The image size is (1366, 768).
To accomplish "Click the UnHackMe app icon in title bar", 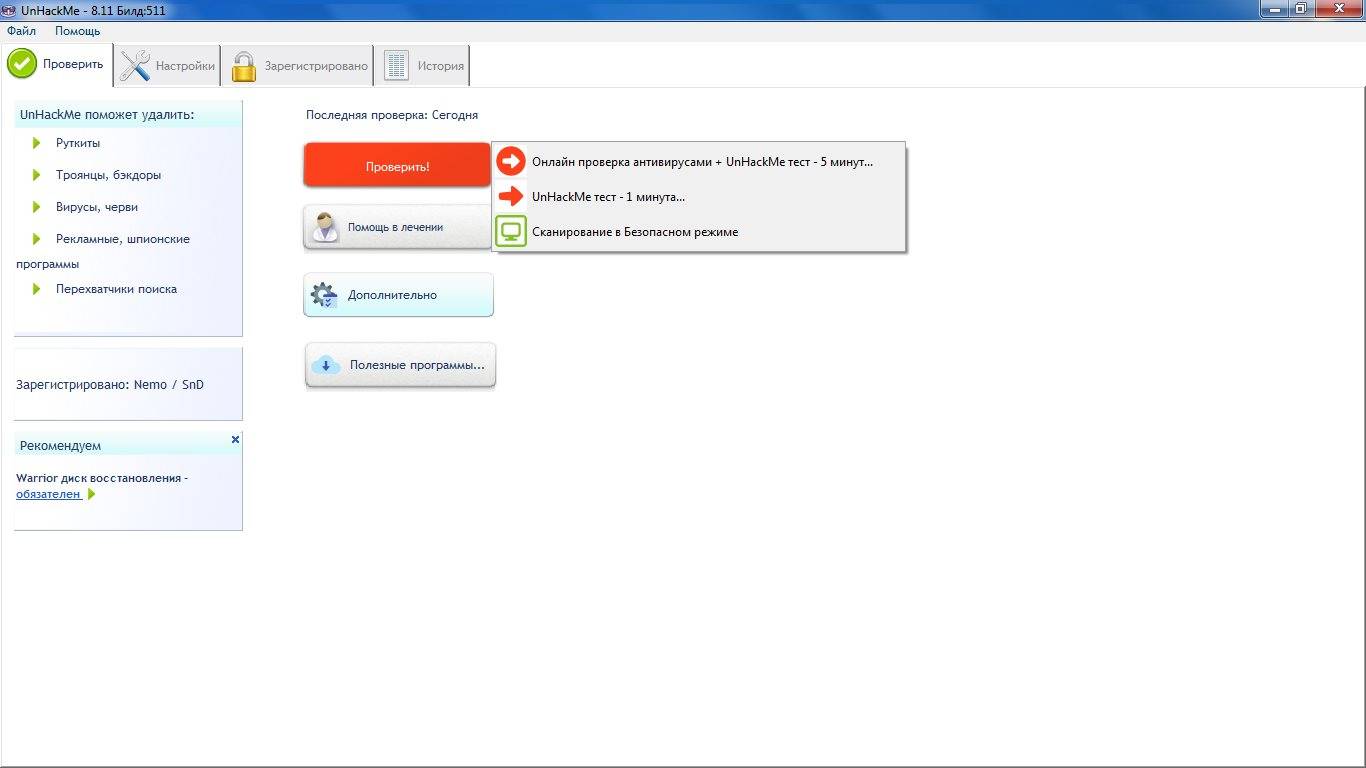I will pos(10,10).
